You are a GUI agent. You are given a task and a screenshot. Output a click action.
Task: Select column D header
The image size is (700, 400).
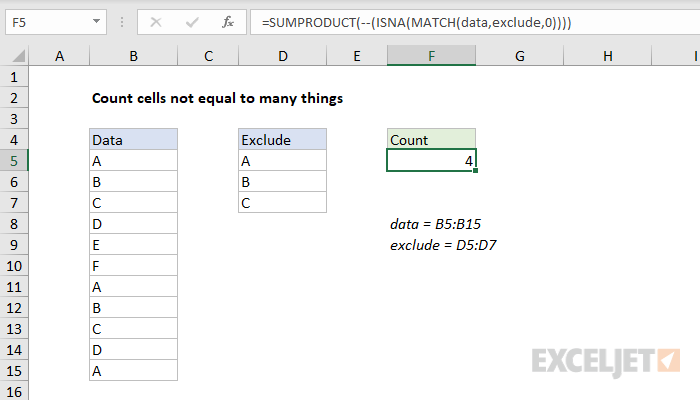tap(282, 57)
